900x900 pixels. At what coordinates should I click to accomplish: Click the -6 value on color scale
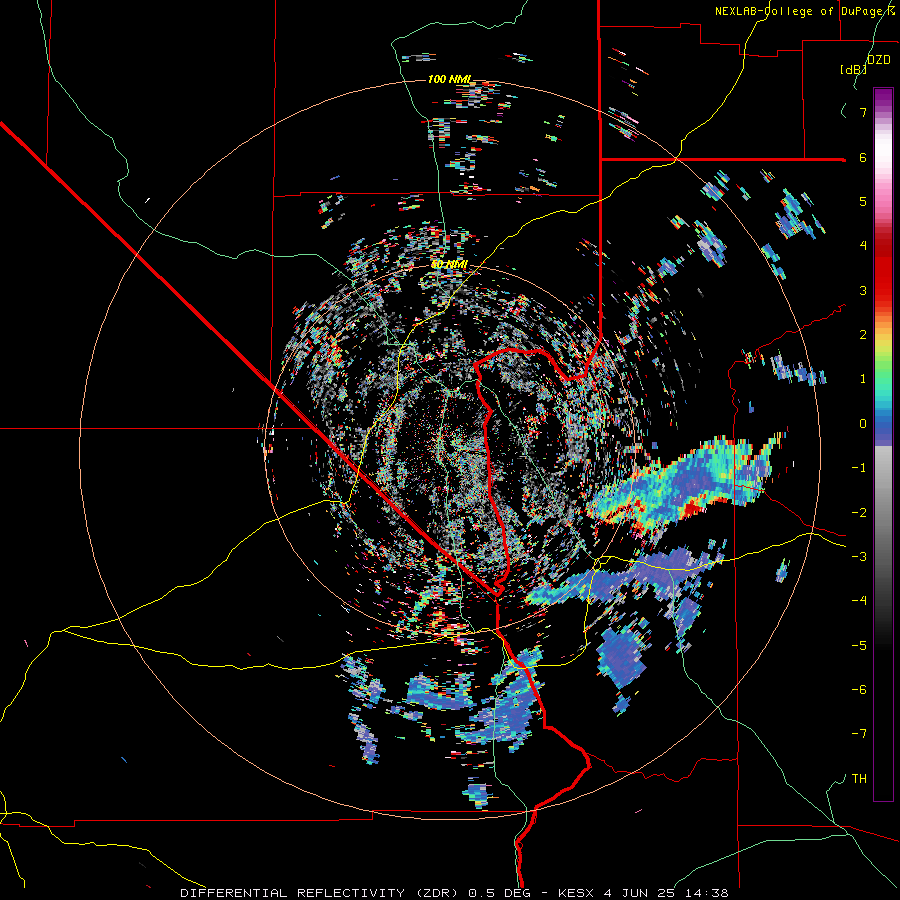point(859,689)
